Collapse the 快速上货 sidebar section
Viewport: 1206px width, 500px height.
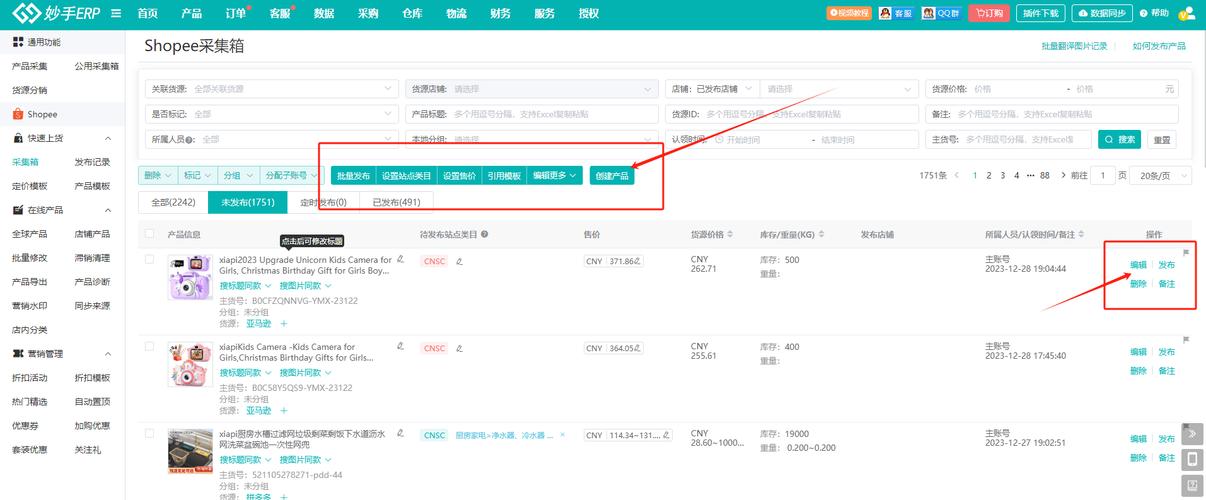pyautogui.click(x=108, y=138)
